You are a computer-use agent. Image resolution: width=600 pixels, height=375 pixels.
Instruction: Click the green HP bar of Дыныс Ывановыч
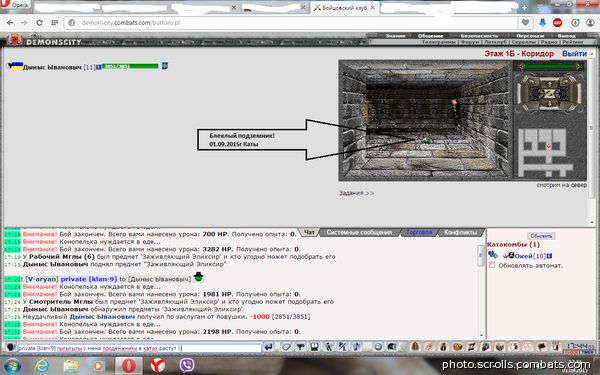[x=130, y=66]
